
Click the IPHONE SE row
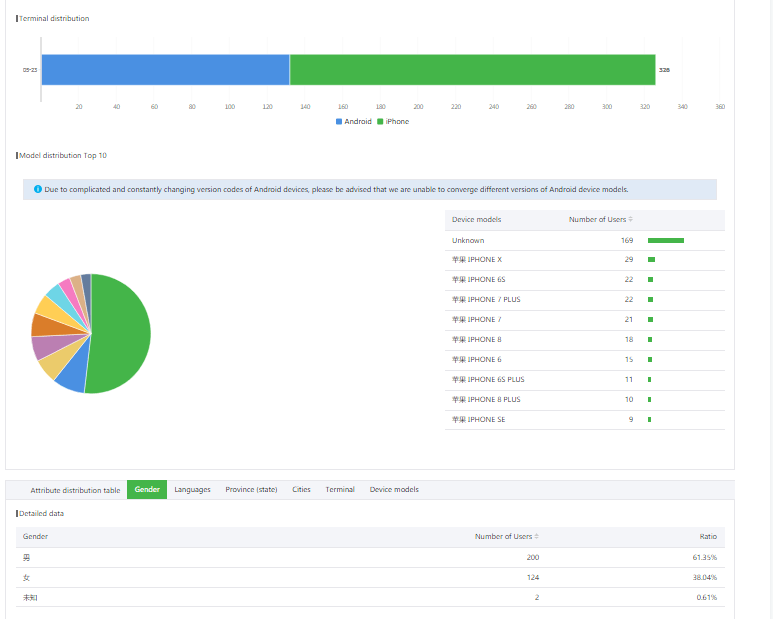584,420
